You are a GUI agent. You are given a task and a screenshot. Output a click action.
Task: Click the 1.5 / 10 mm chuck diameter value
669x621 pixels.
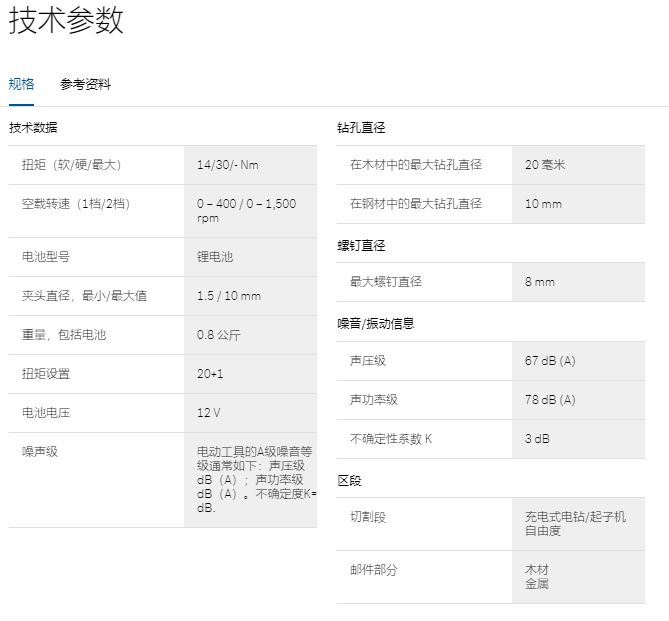228,296
